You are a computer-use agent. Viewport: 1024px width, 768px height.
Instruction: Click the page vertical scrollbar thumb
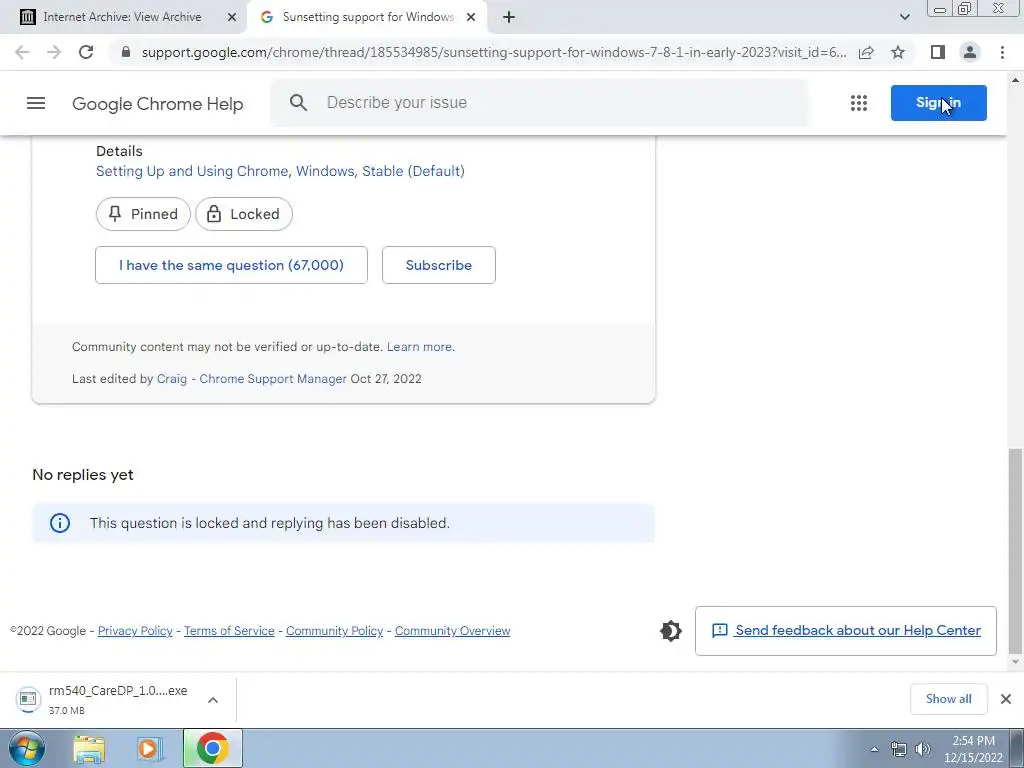point(1015,551)
